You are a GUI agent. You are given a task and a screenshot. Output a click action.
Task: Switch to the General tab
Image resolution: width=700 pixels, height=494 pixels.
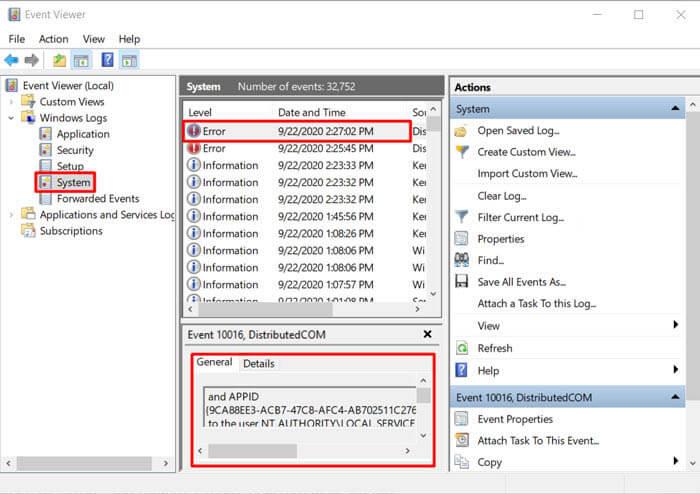[214, 362]
